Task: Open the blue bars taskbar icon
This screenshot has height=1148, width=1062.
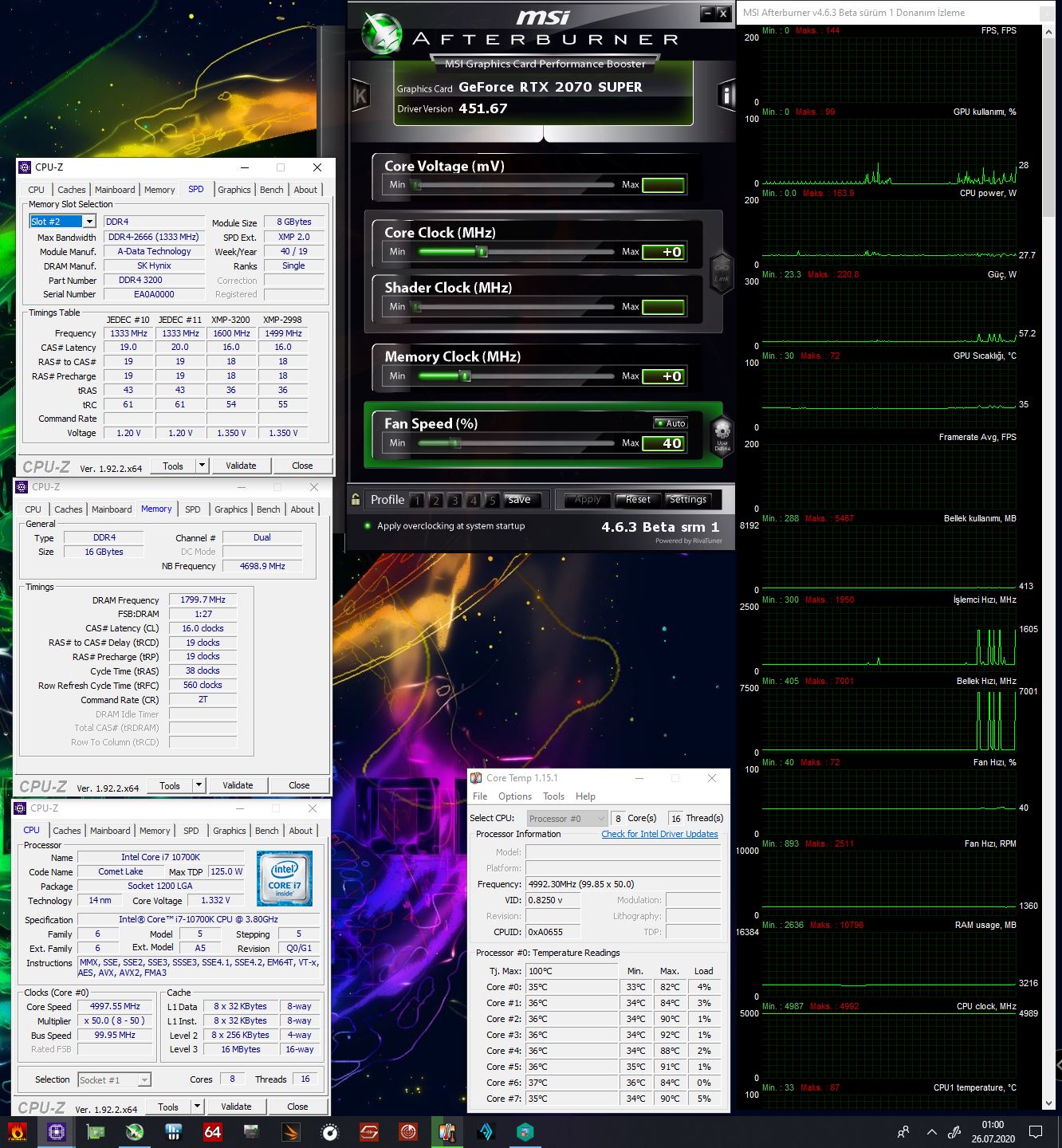Action: tap(173, 1131)
